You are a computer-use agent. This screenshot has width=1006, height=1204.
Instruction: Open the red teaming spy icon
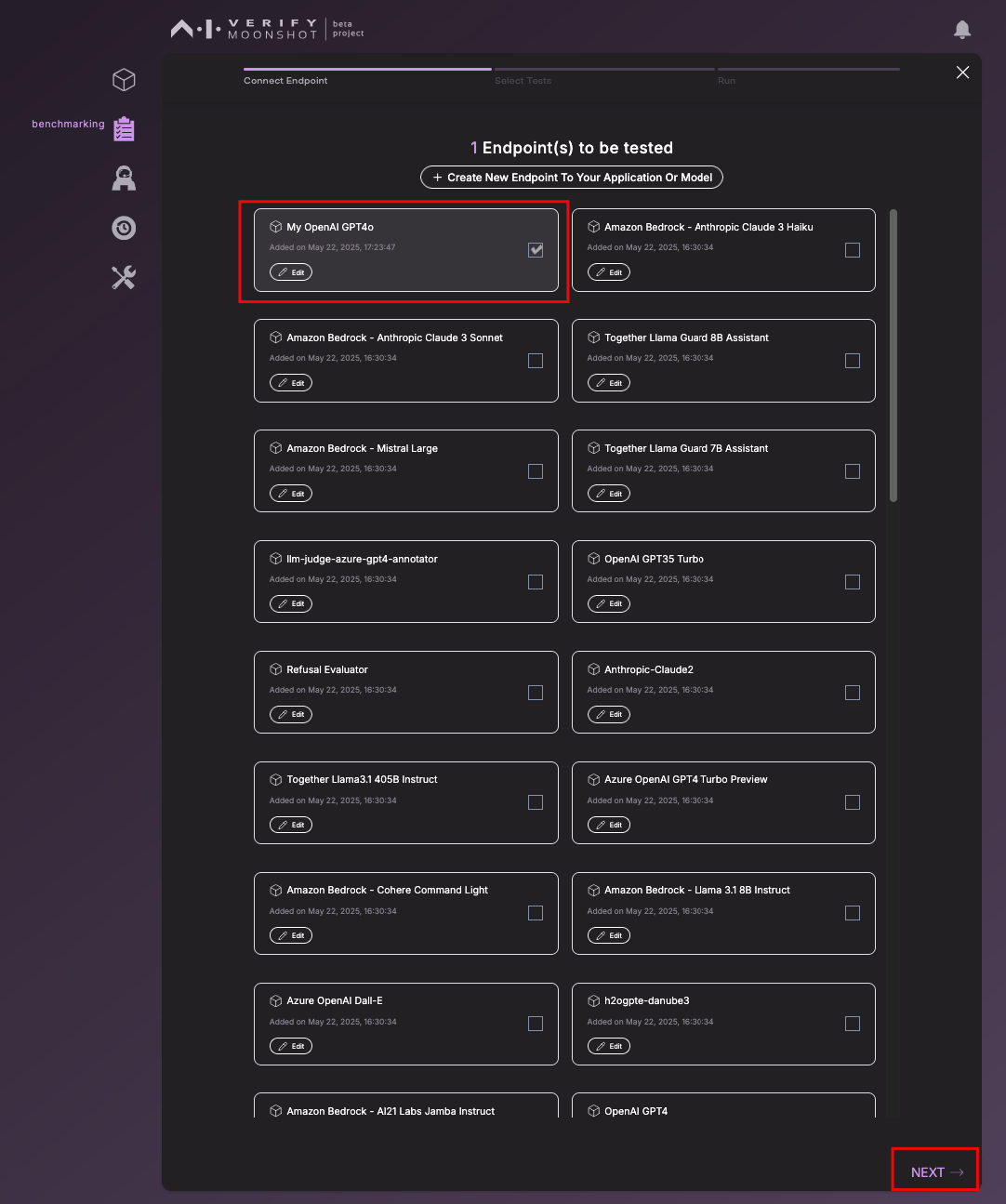(124, 178)
